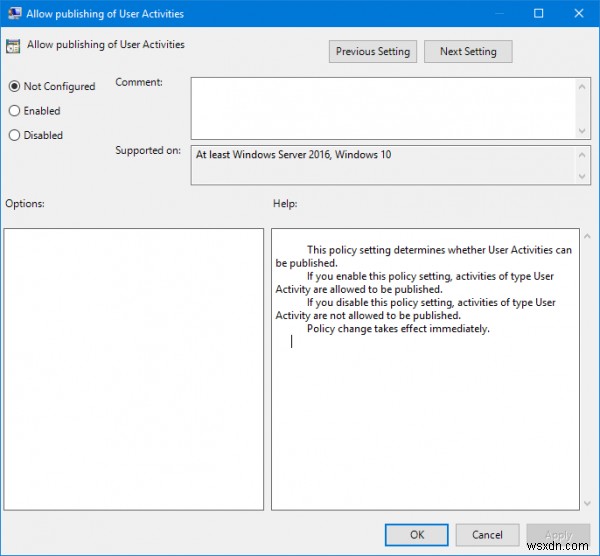Confirm with the OK button
This screenshot has width=600, height=556.
tap(416, 535)
